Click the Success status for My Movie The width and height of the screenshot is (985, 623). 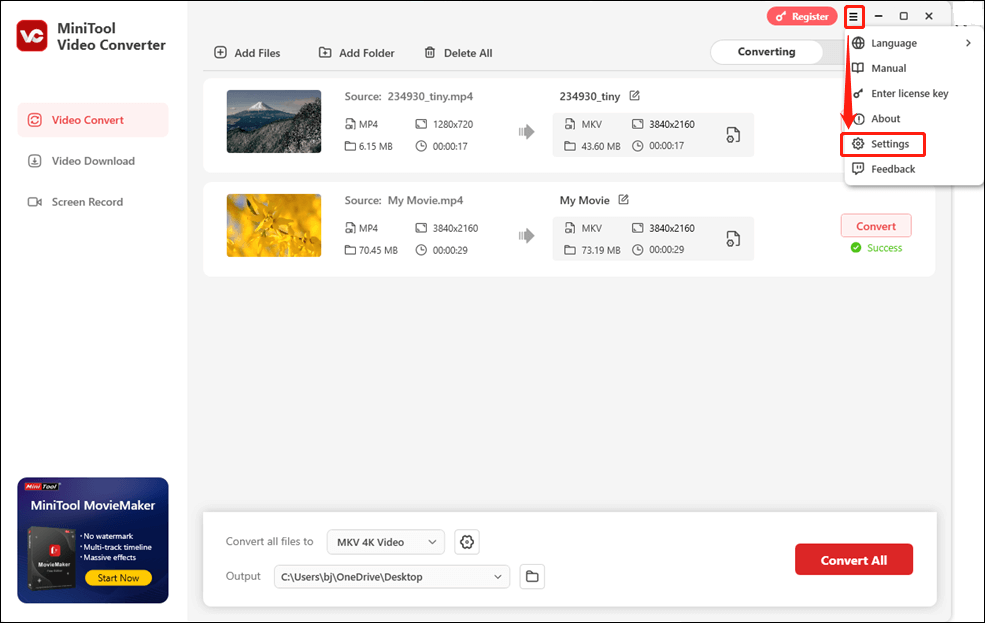point(876,248)
